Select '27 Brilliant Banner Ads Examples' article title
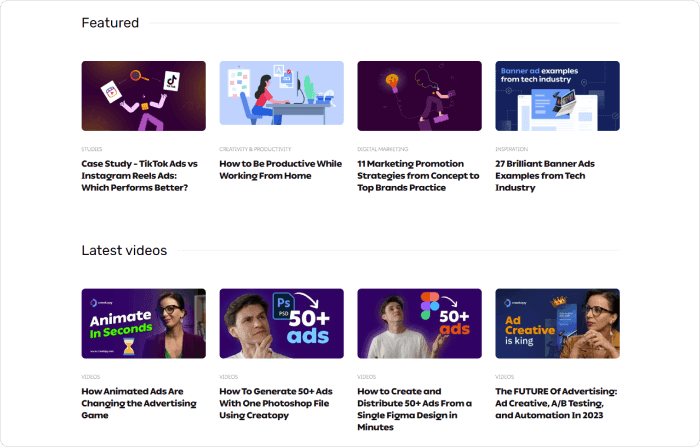This screenshot has height=447, width=700. click(x=545, y=175)
